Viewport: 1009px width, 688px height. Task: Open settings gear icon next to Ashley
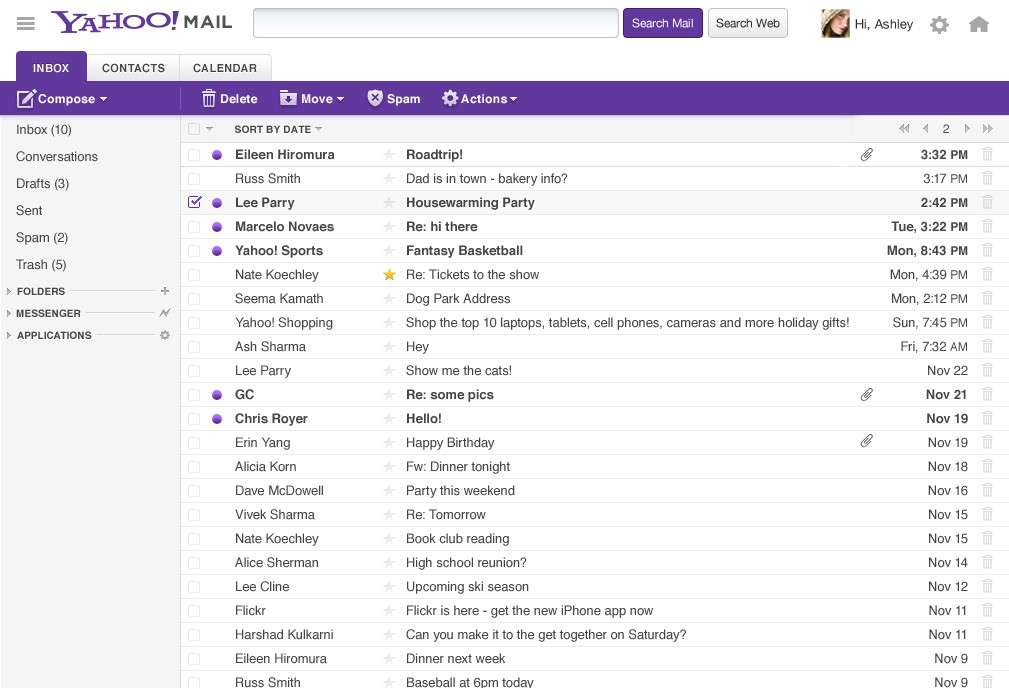click(939, 25)
